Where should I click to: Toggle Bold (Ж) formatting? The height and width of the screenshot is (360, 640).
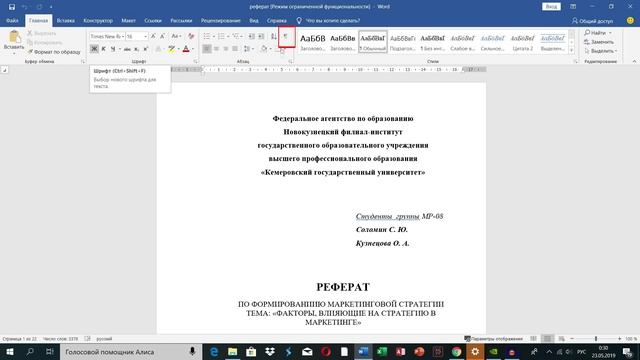94,49
